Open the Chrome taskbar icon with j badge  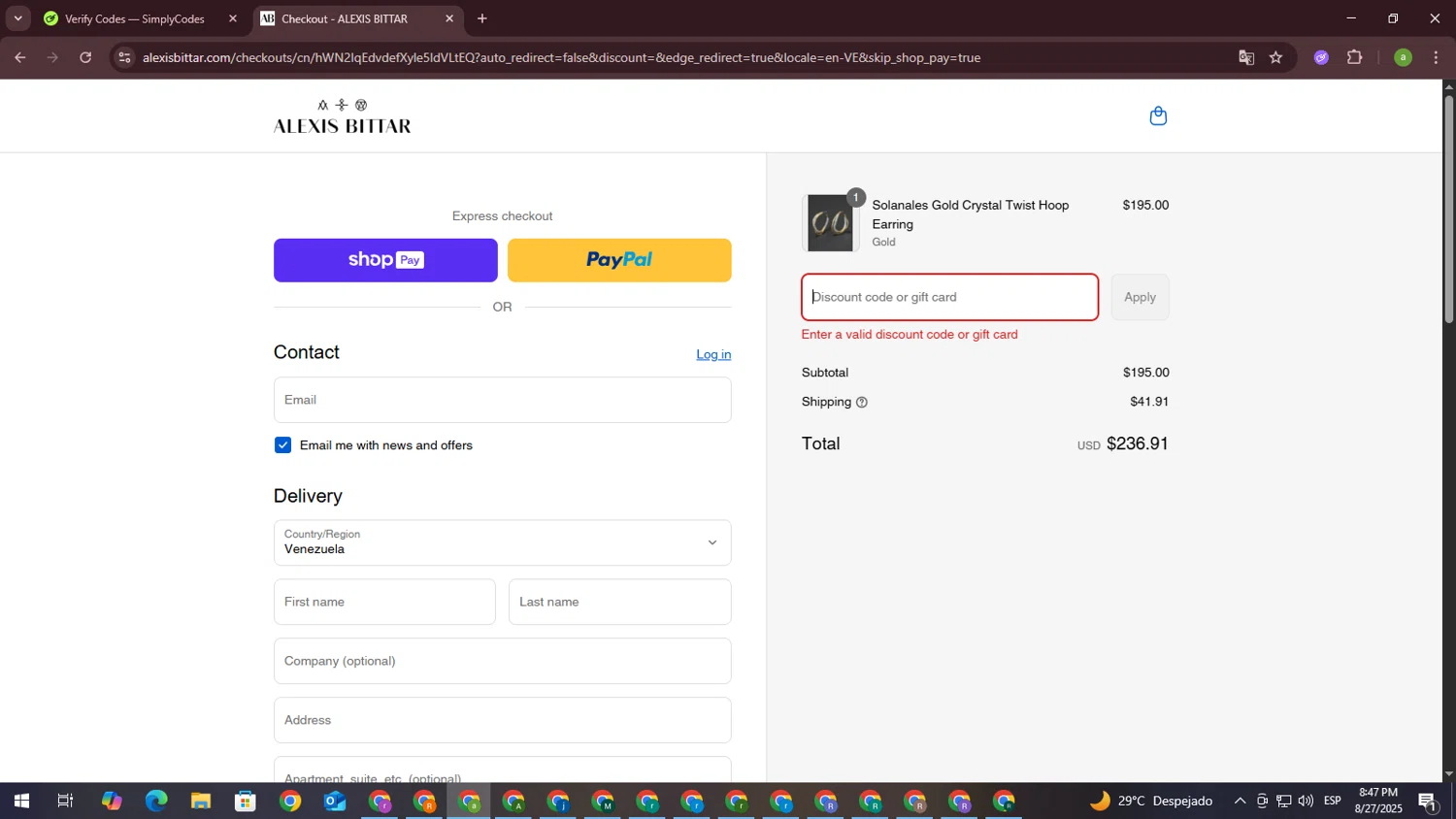click(x=558, y=802)
